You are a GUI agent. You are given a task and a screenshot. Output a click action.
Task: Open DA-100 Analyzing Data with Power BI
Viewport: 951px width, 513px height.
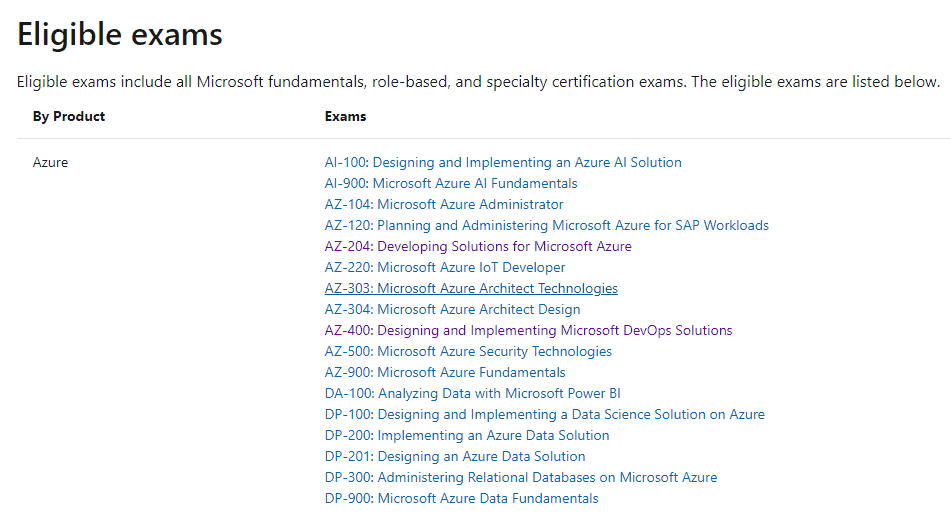(x=472, y=394)
